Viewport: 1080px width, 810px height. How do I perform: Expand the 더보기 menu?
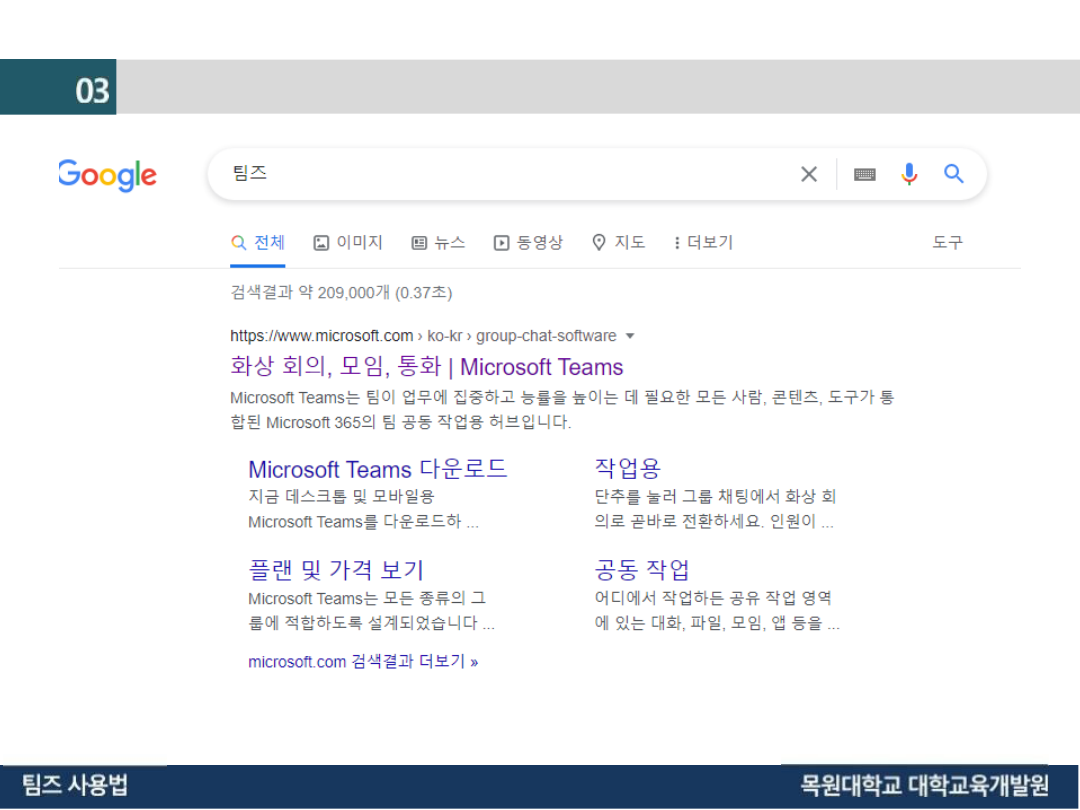point(703,243)
